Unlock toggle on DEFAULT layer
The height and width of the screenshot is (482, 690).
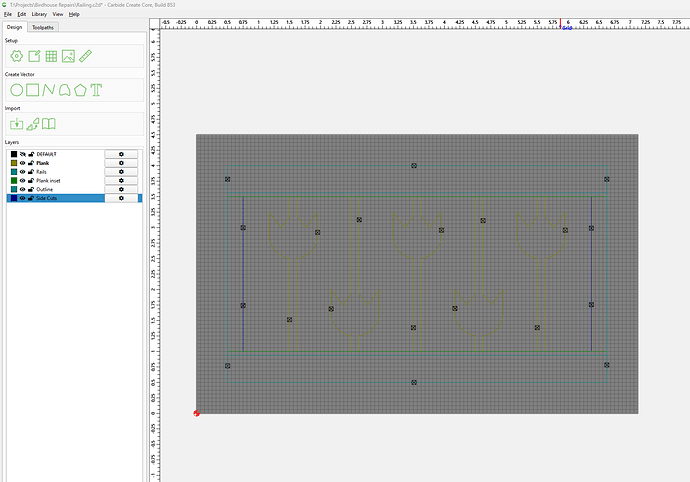[x=31, y=154]
